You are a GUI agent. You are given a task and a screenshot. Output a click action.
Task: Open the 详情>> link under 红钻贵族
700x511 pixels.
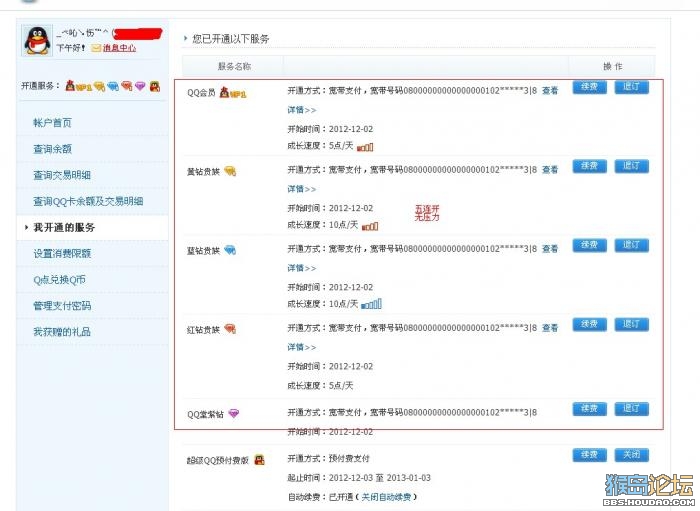pyautogui.click(x=301, y=347)
